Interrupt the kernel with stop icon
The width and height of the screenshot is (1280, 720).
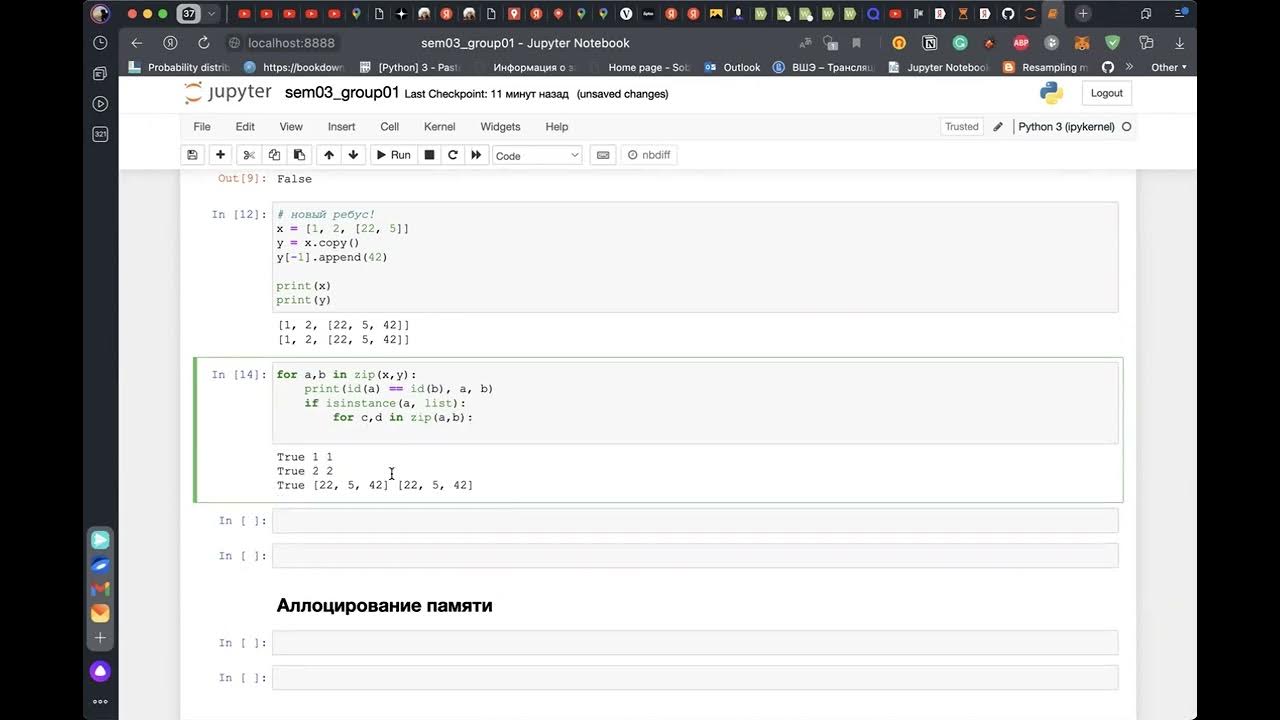click(x=429, y=155)
